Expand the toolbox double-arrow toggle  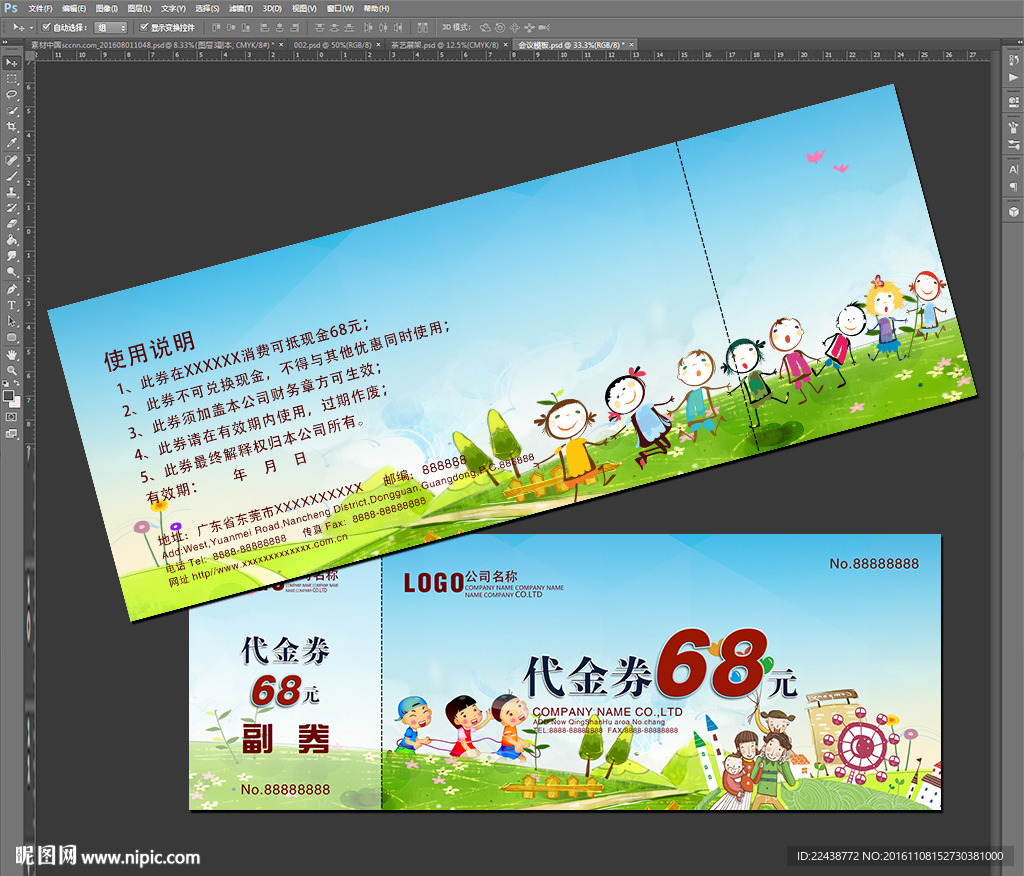click(6, 42)
